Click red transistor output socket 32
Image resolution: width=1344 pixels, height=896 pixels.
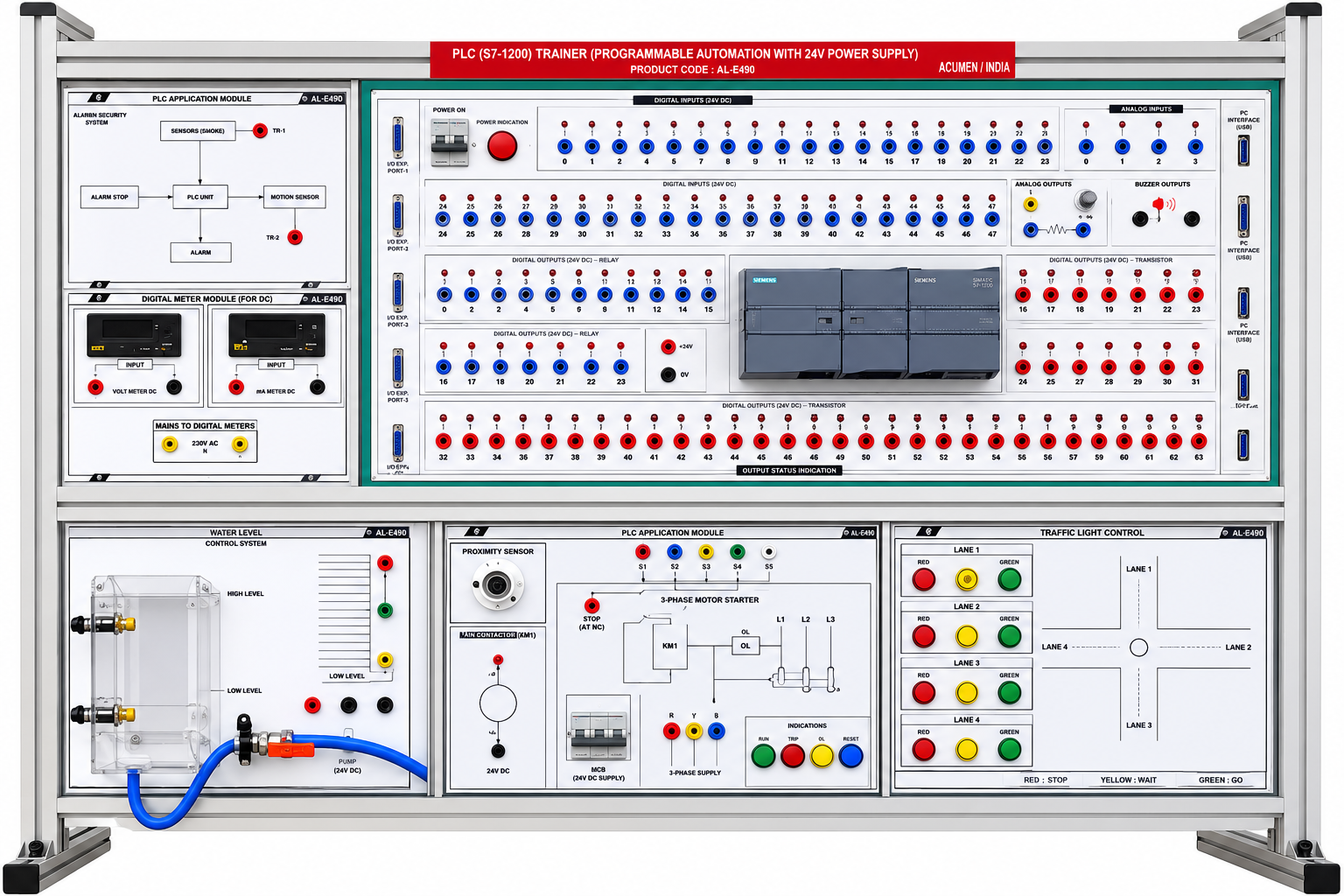pyautogui.click(x=444, y=441)
